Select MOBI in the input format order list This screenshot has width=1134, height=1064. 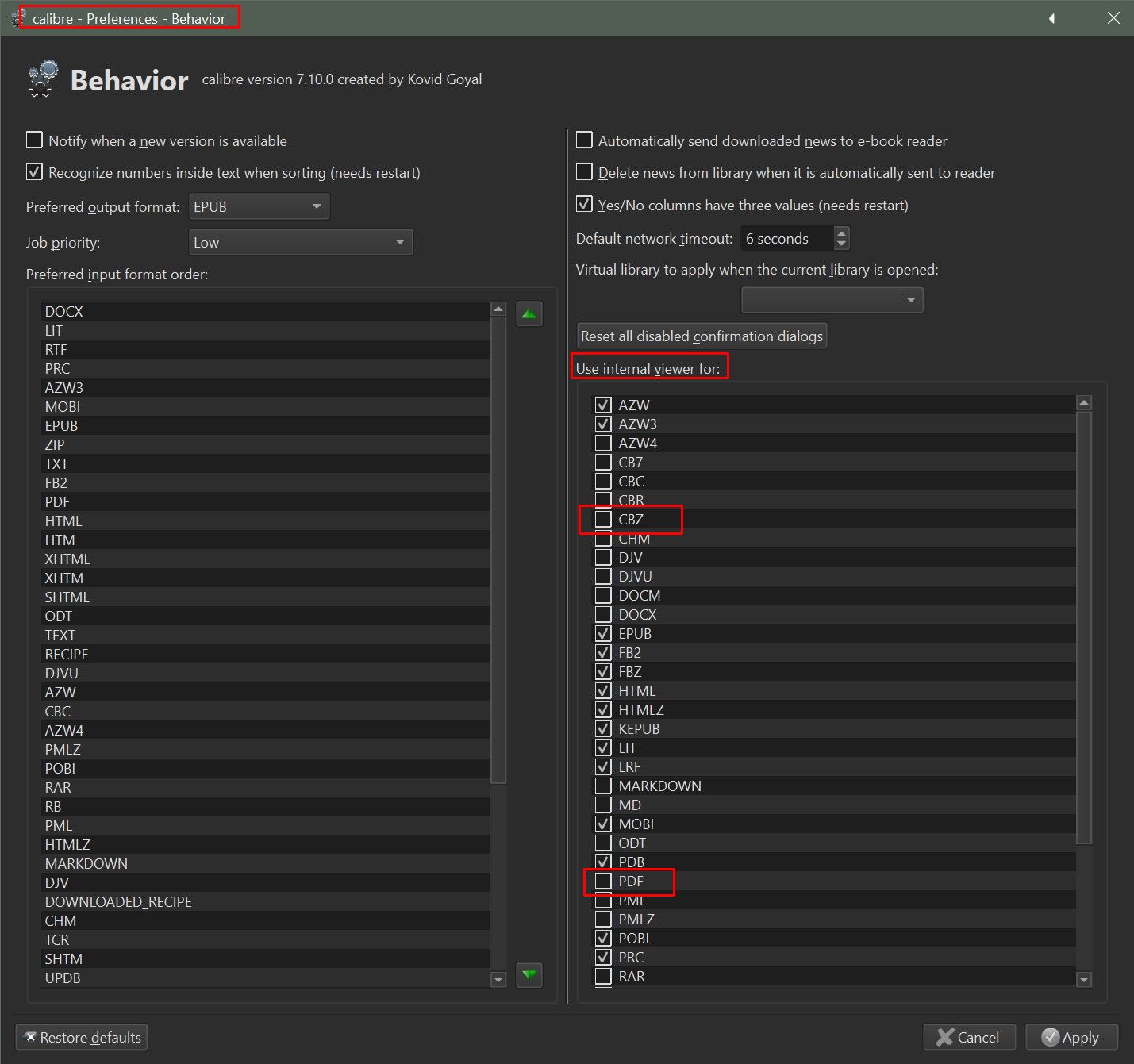(63, 407)
